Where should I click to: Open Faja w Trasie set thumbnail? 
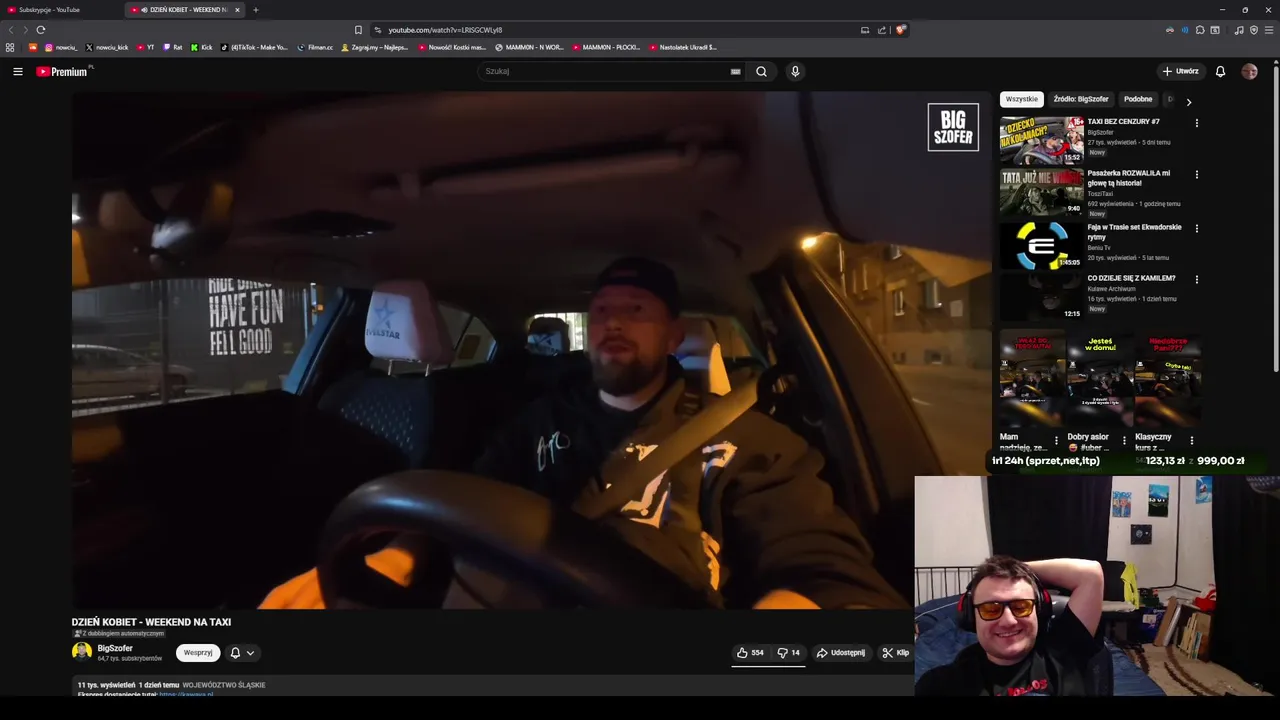(x=1042, y=245)
